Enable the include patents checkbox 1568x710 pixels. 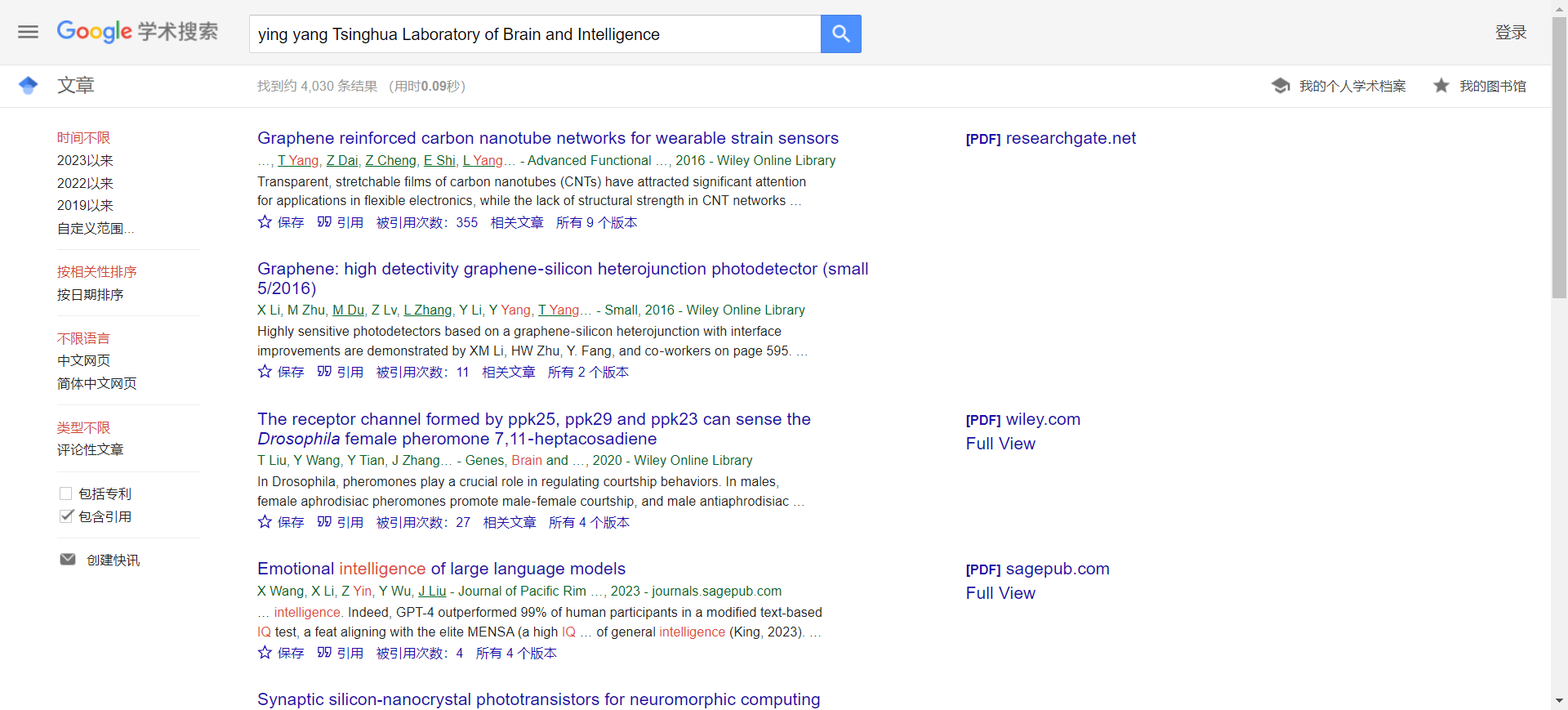pos(66,493)
